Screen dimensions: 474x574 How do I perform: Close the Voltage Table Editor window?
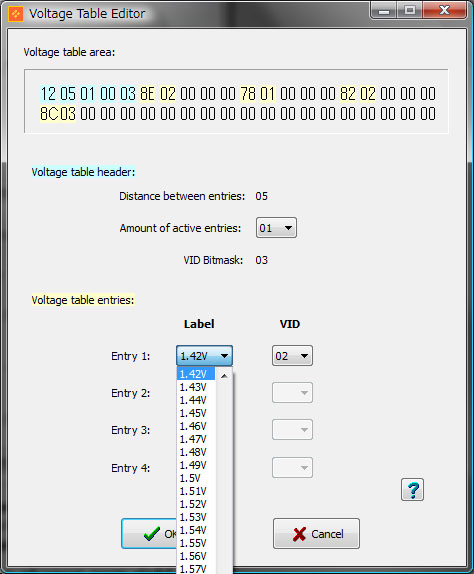click(x=444, y=10)
